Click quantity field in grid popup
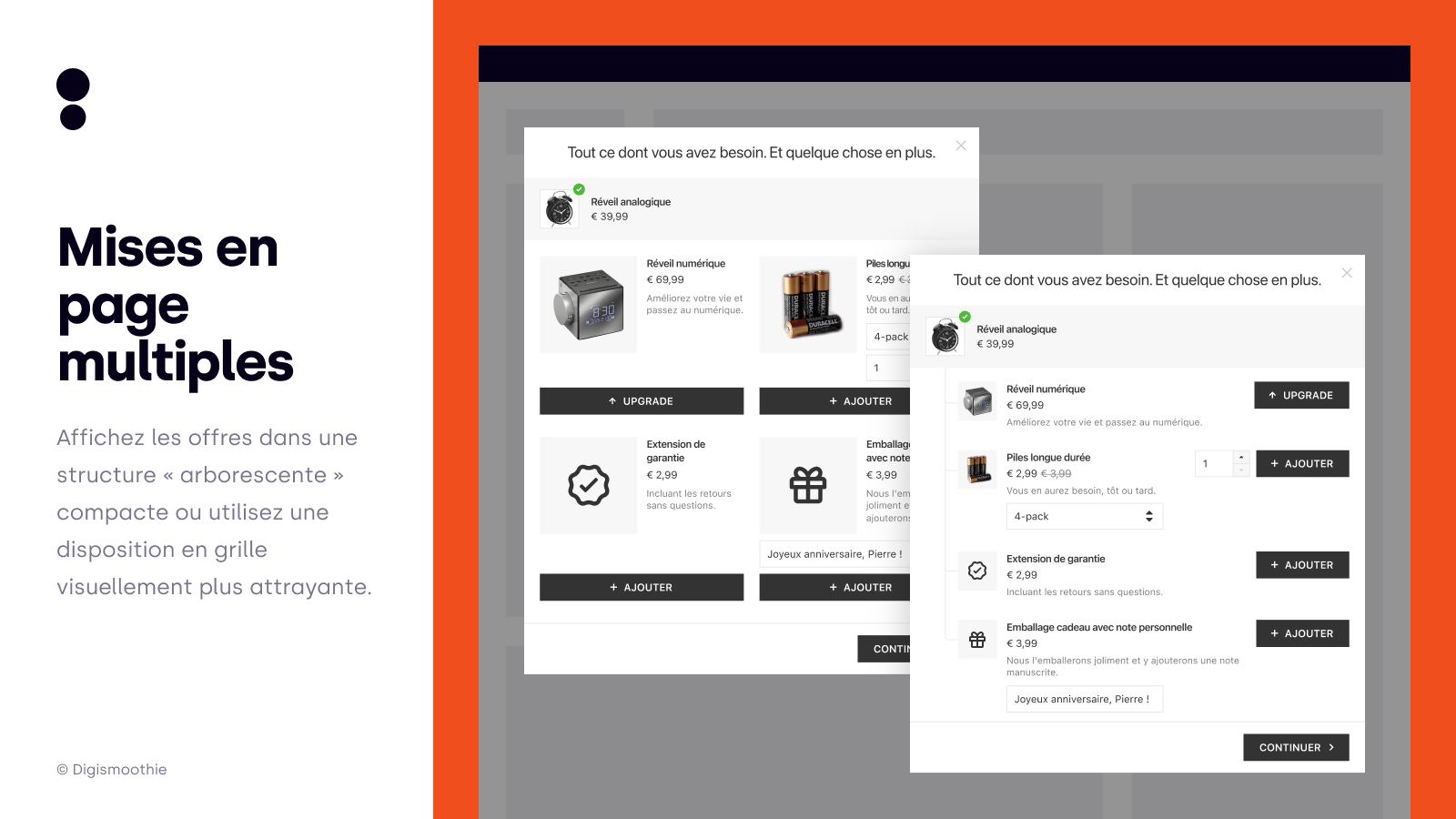The image size is (1456, 819). (x=888, y=368)
